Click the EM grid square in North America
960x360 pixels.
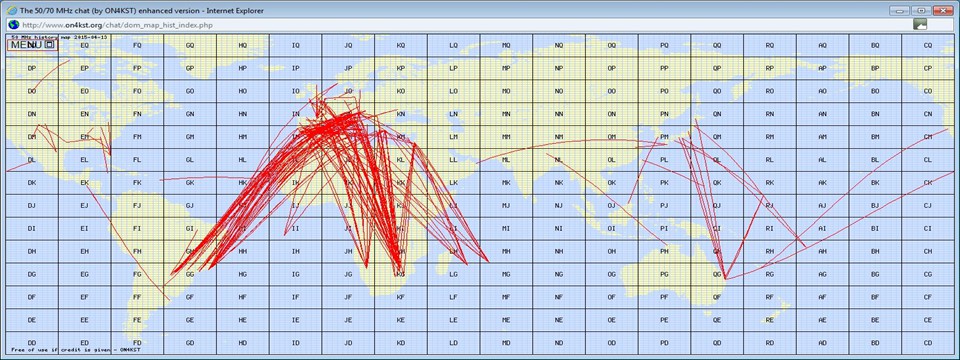(x=84, y=137)
